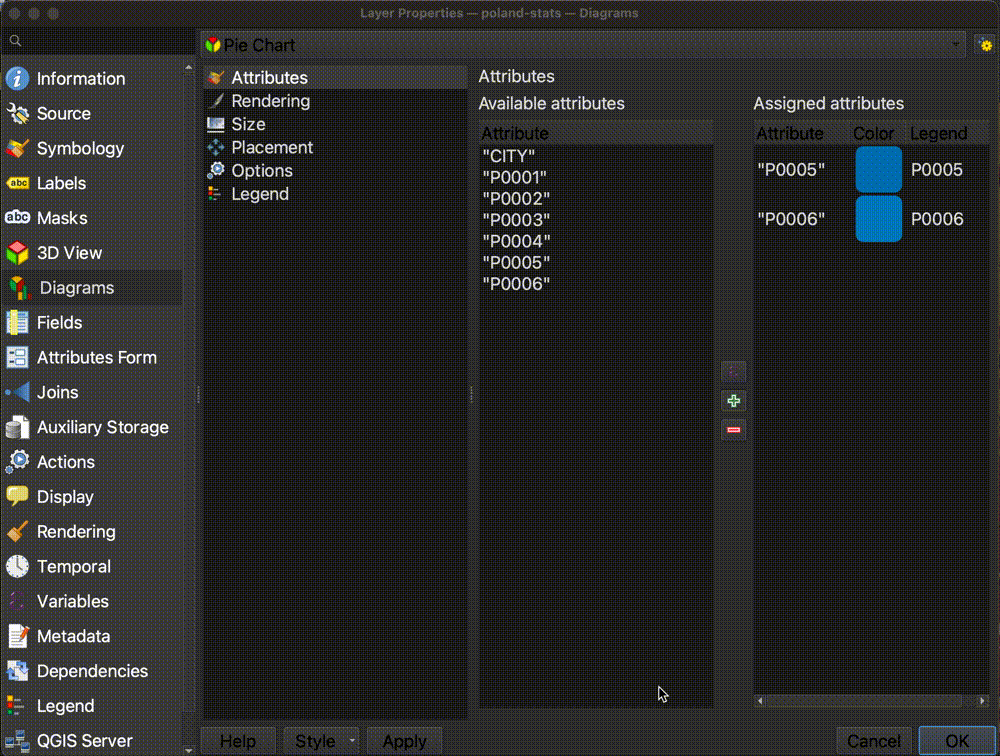Select the 3D View cube icon
The image size is (1000, 756).
click(x=17, y=253)
